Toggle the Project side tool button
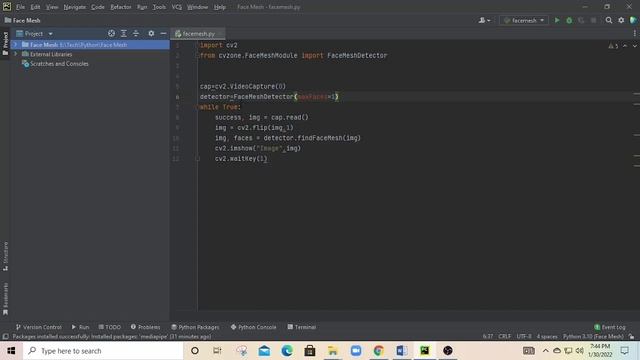Viewport: 640px width, 360px height. (x=5, y=44)
